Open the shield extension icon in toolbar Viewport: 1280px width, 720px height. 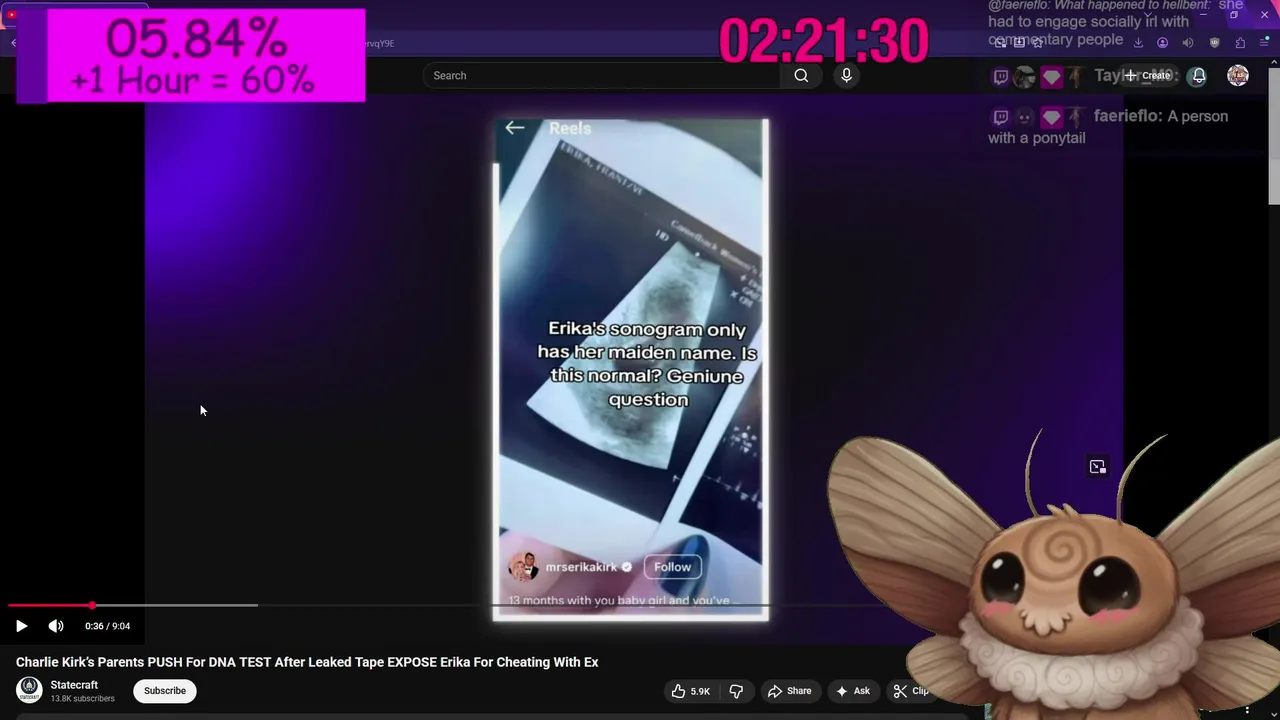point(1214,43)
